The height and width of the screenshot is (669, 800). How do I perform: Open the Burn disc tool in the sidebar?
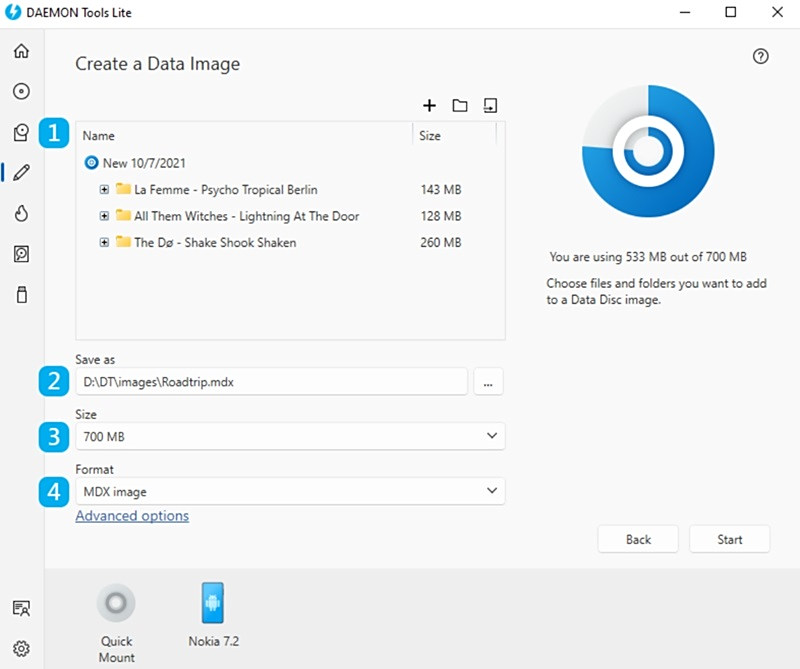point(20,213)
